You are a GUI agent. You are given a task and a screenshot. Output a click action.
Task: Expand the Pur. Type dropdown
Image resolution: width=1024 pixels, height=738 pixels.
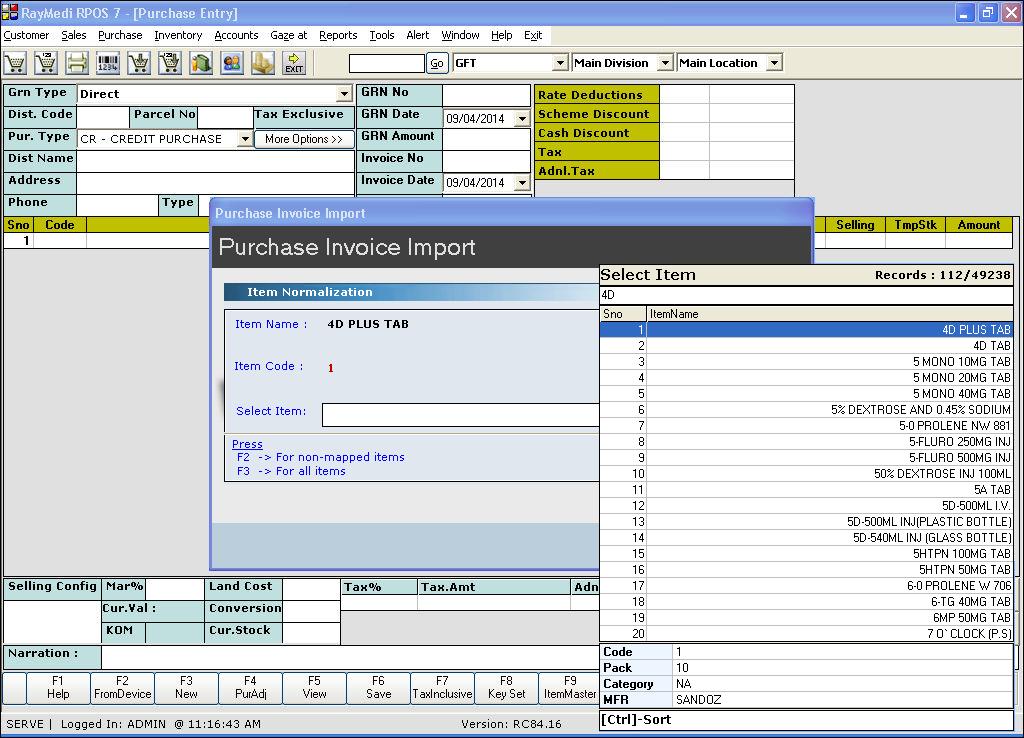(245, 139)
